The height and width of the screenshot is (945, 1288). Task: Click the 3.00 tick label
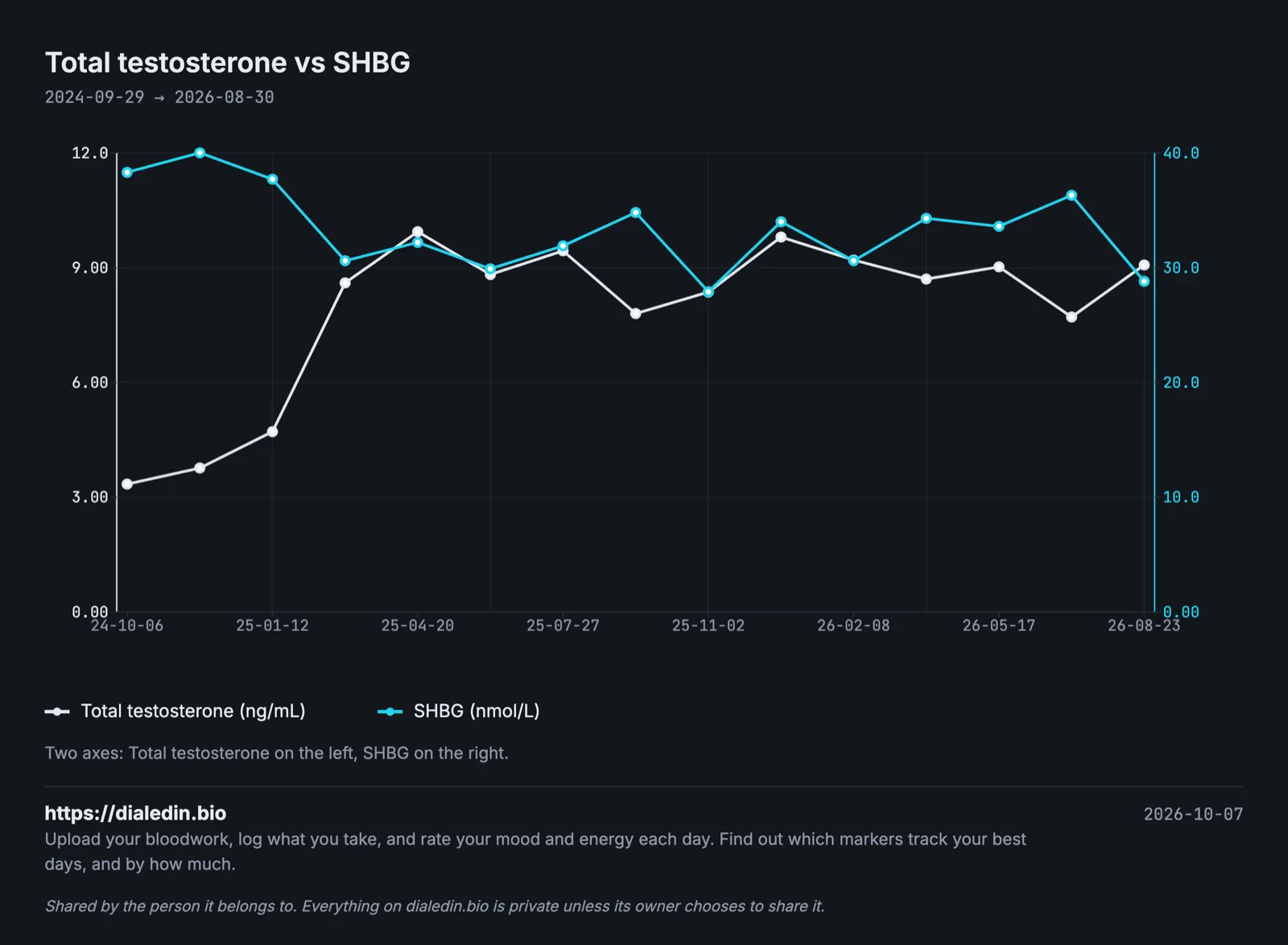(x=90, y=497)
